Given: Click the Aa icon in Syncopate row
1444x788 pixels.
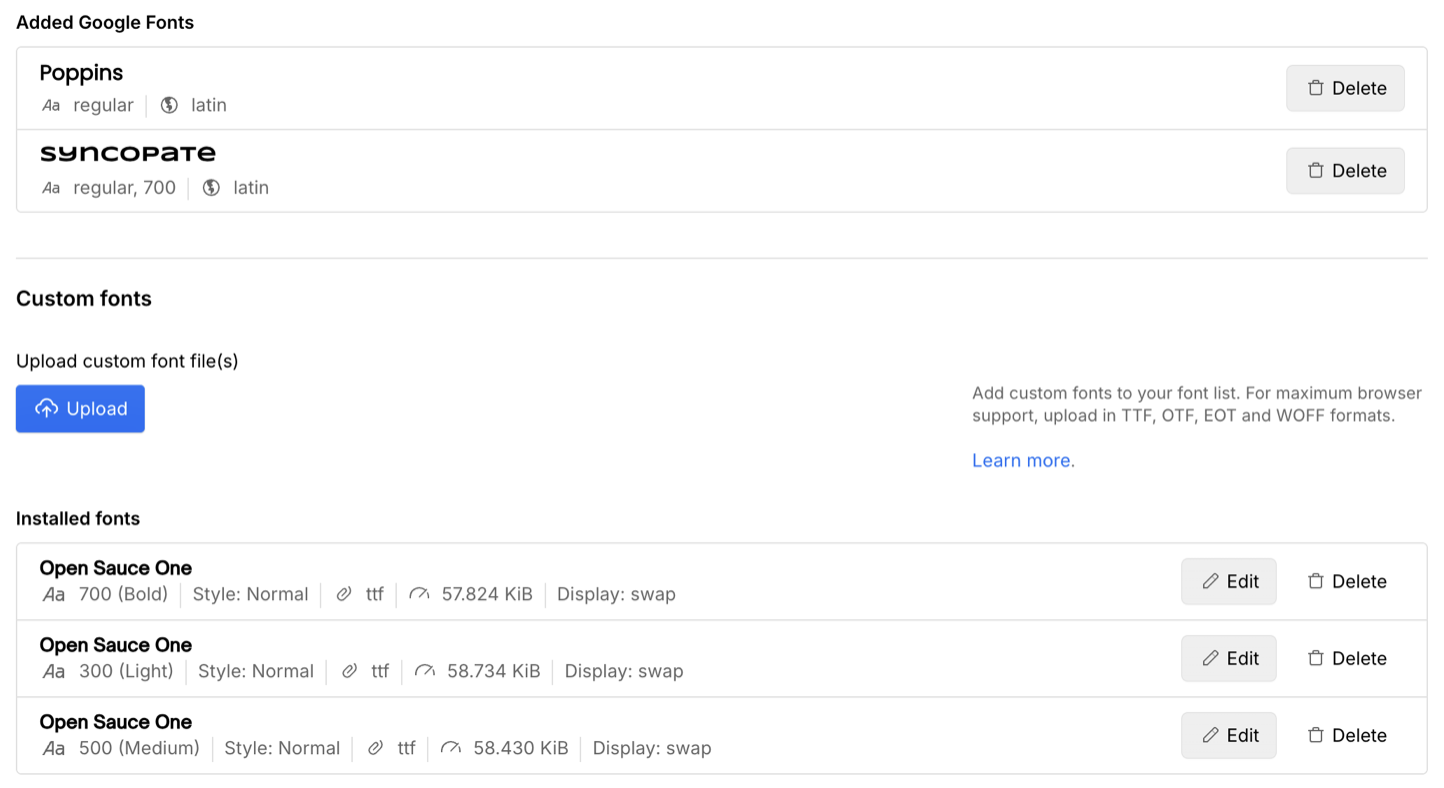Looking at the screenshot, I should click(51, 188).
